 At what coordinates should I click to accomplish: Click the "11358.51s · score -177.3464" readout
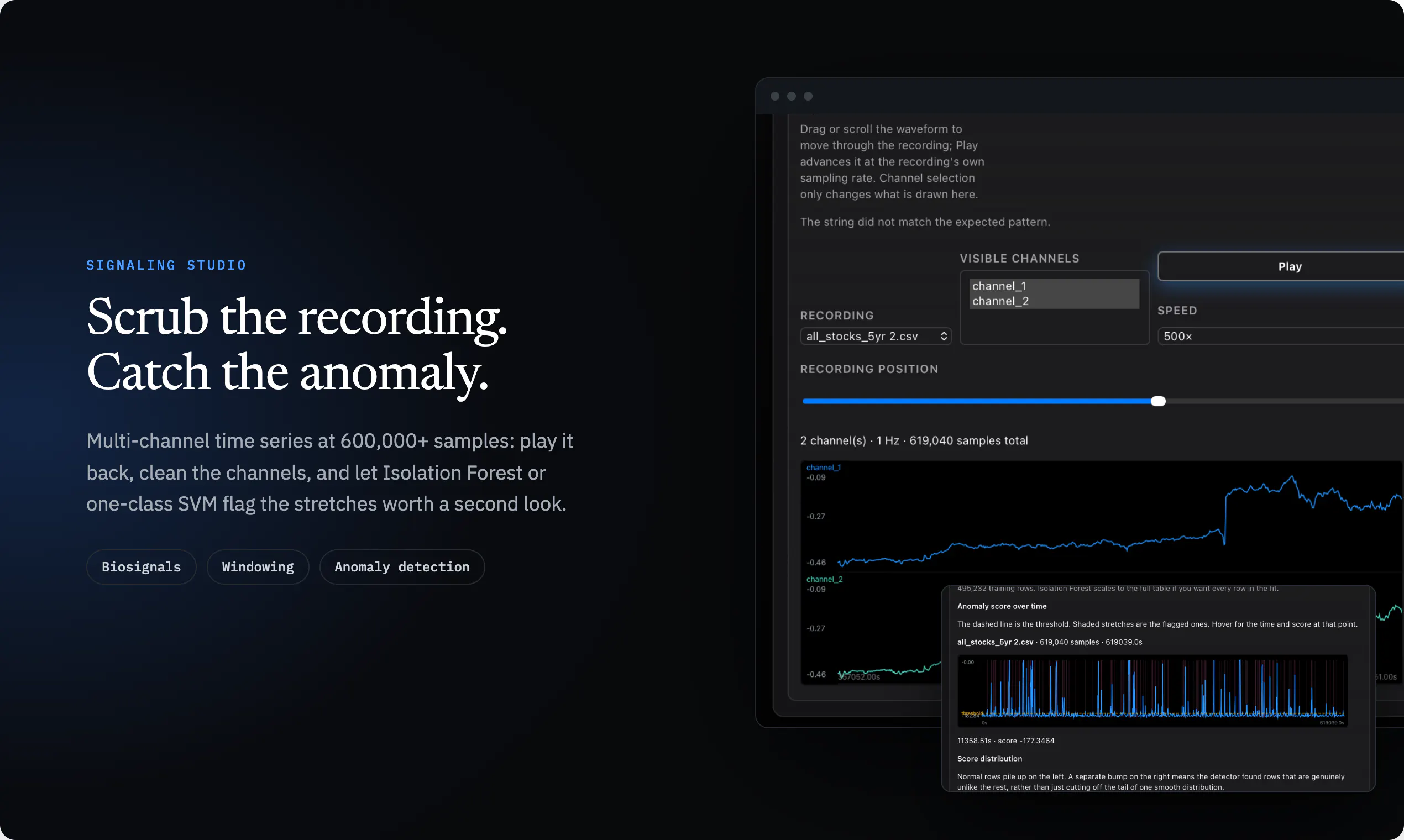point(1005,741)
